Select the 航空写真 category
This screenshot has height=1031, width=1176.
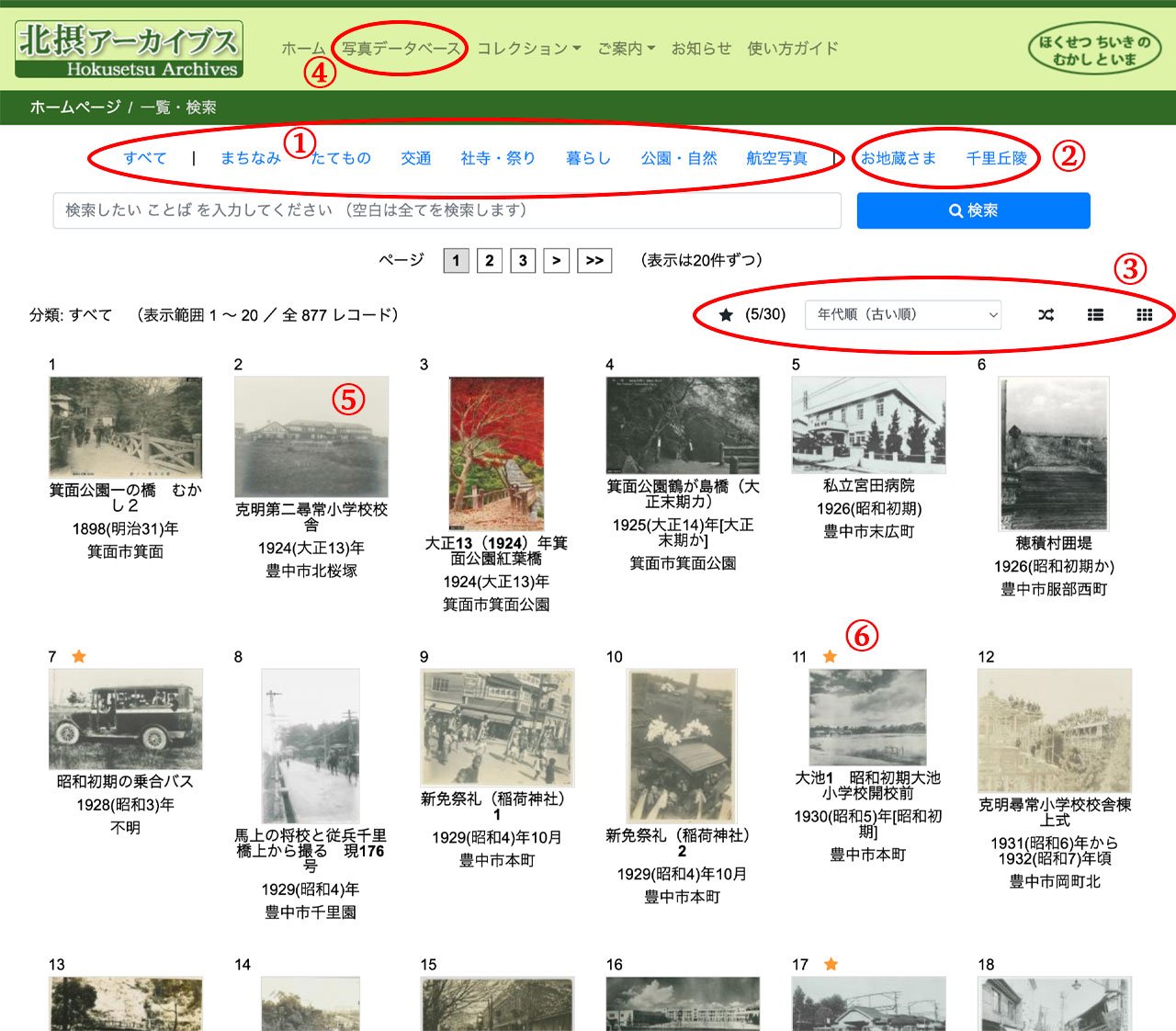(776, 158)
